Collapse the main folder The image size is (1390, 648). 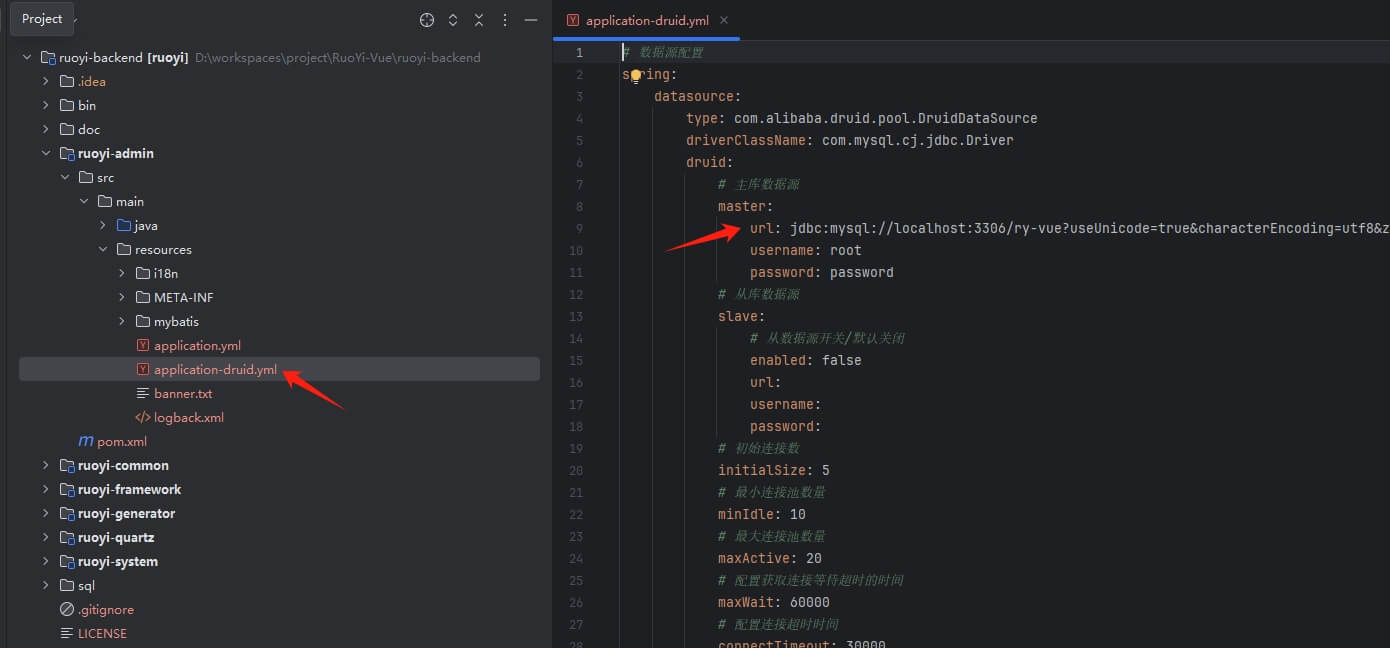84,202
